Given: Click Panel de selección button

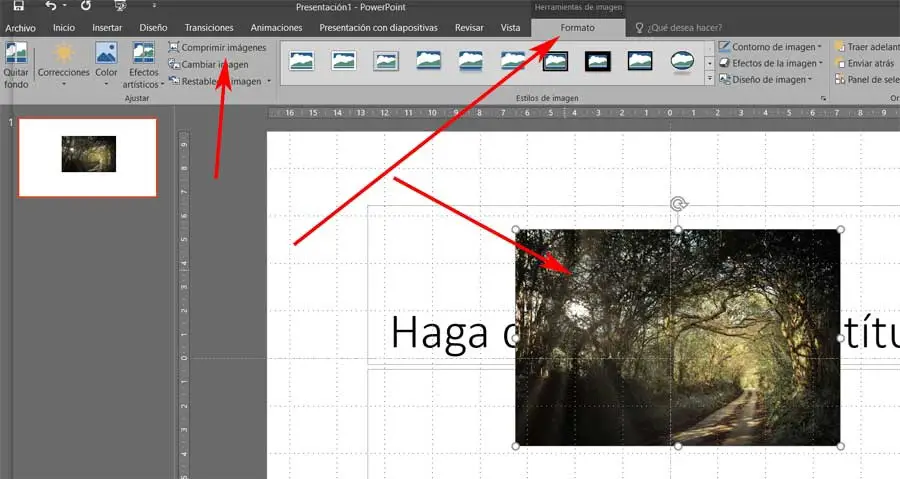Looking at the screenshot, I should (867, 80).
